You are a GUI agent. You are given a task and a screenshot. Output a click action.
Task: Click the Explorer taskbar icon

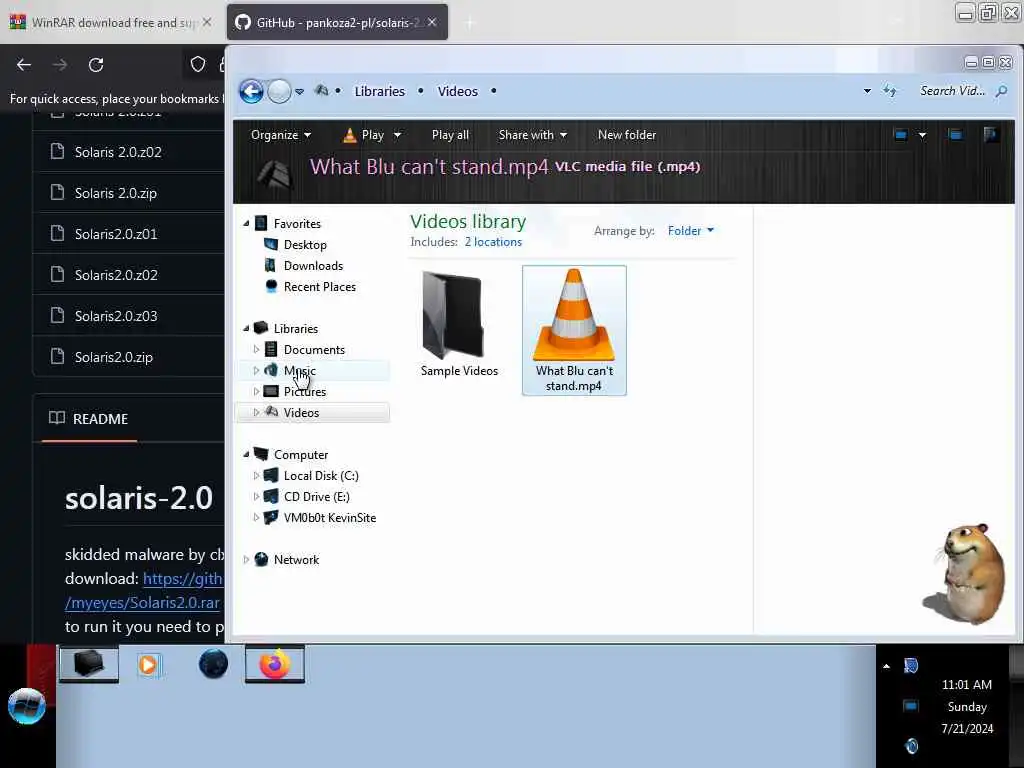click(89, 664)
